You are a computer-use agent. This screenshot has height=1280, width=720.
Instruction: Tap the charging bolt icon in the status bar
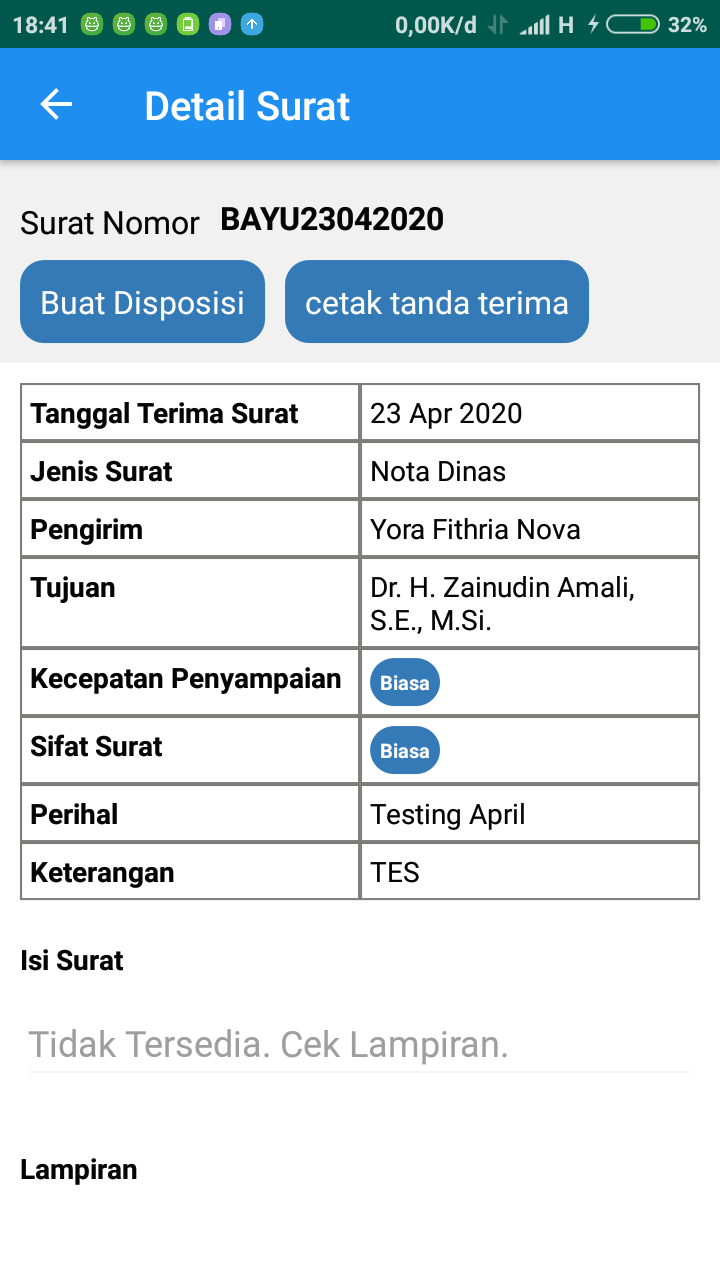tap(593, 25)
